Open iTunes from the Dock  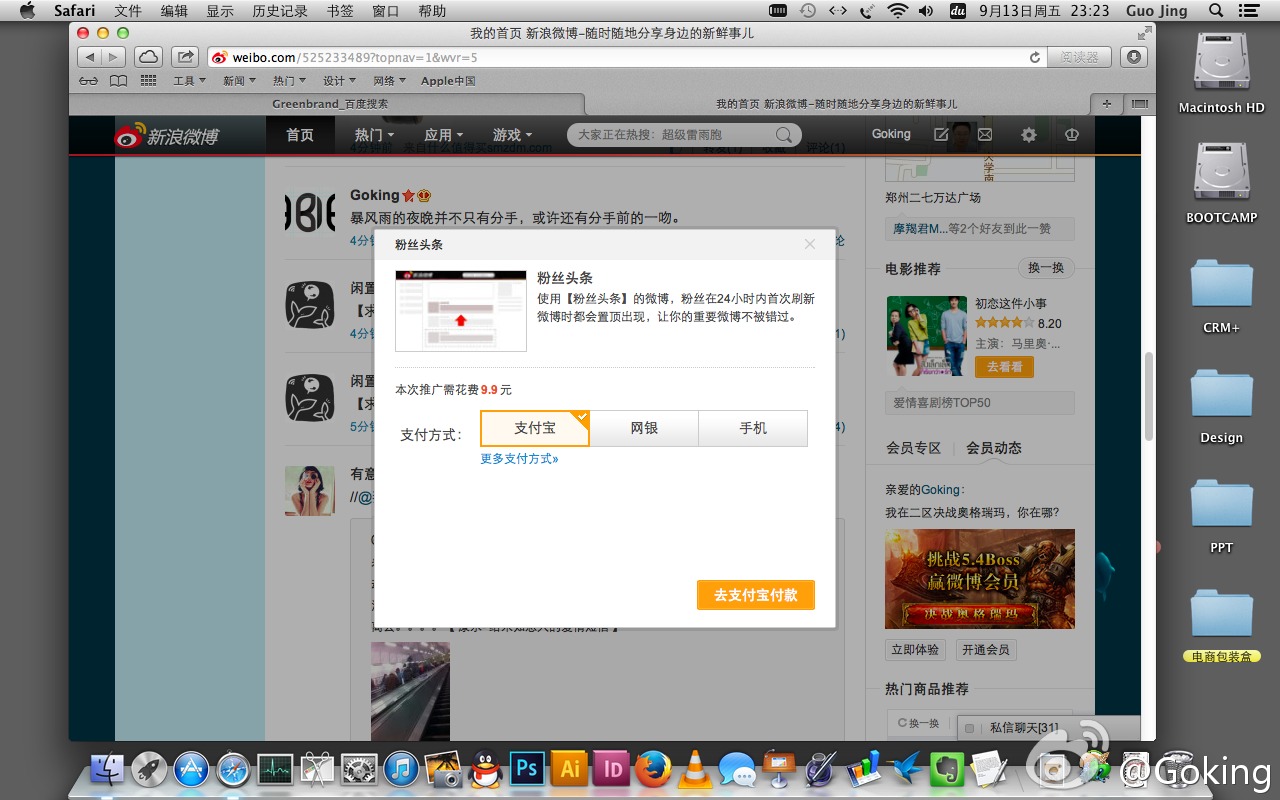401,768
